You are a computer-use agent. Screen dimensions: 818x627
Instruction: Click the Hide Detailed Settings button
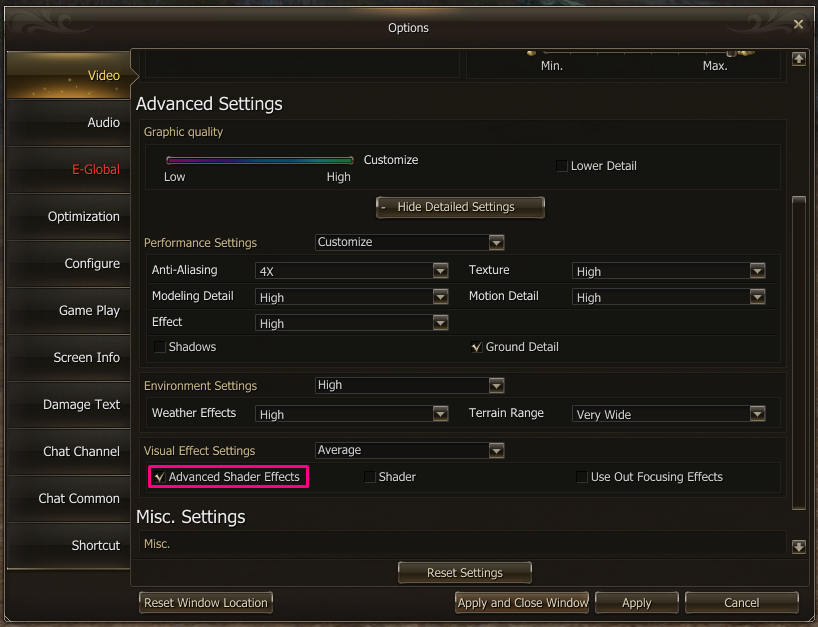[x=460, y=207]
